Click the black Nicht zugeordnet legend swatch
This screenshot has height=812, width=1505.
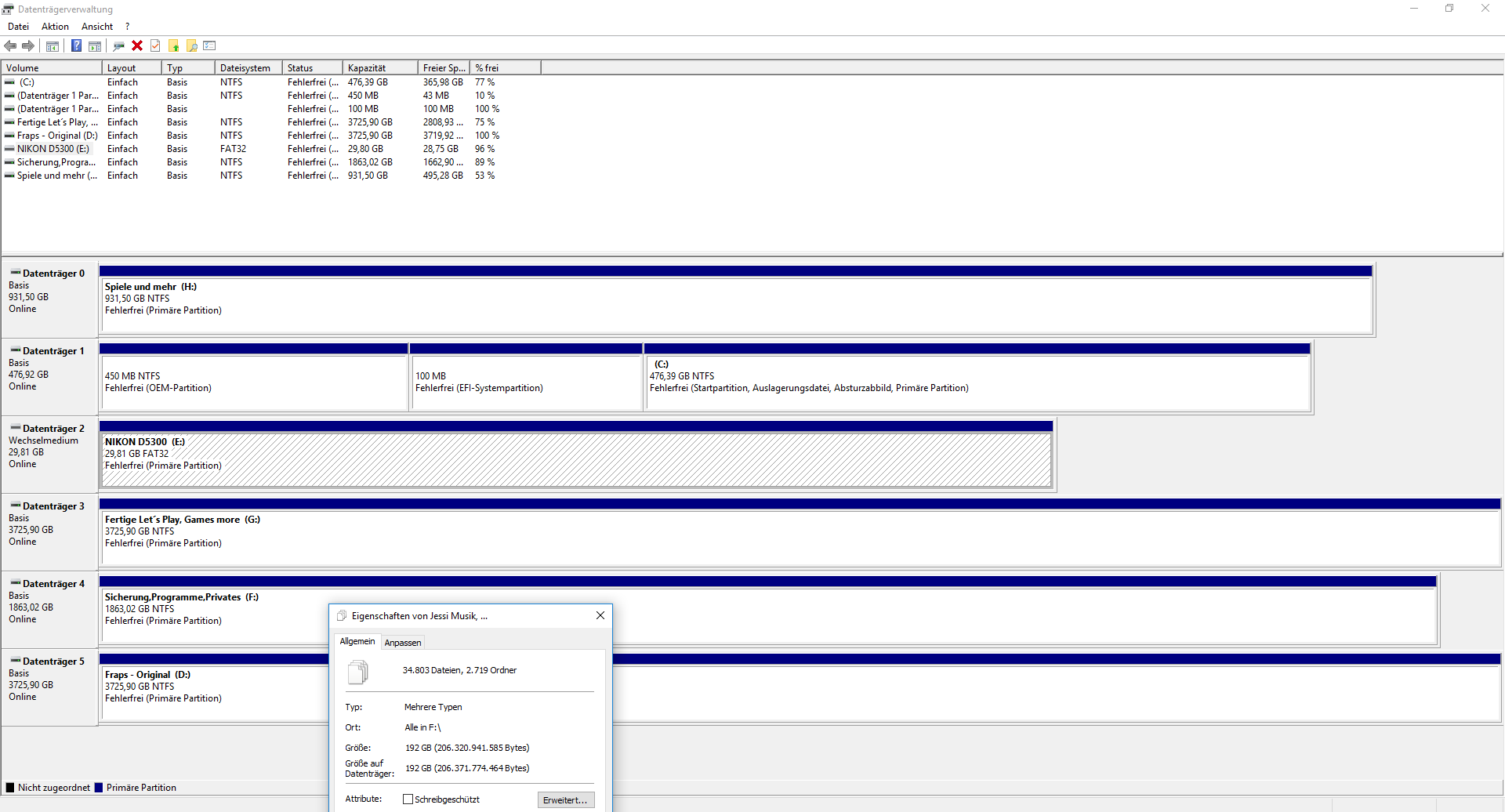pyautogui.click(x=10, y=788)
